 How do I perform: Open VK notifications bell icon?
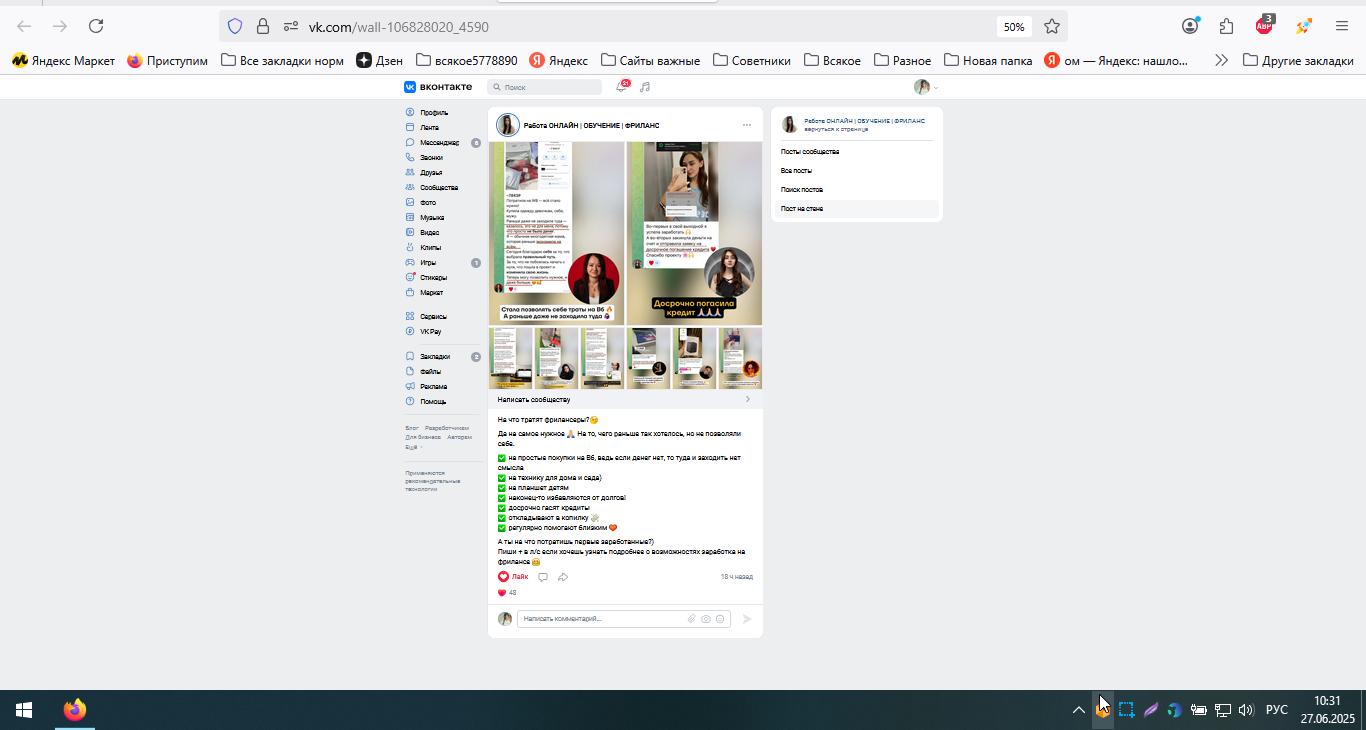[x=621, y=87]
